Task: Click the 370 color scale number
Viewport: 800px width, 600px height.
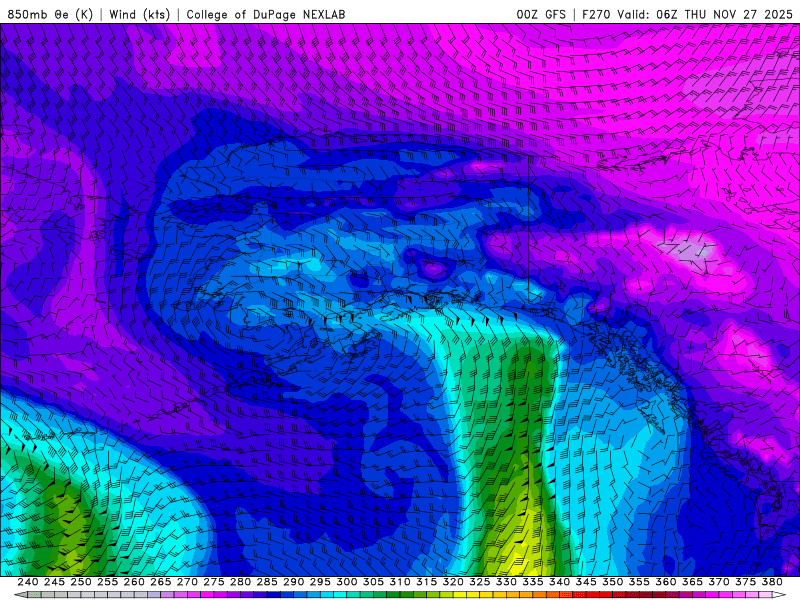Action: point(718,582)
